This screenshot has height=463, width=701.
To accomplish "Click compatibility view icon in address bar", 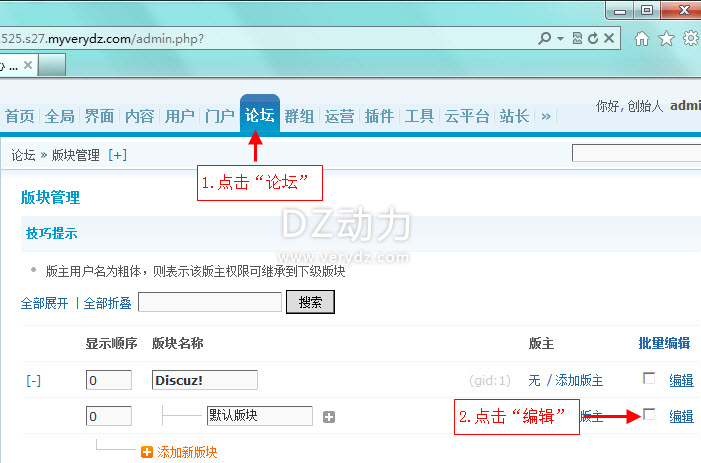I will pos(576,39).
